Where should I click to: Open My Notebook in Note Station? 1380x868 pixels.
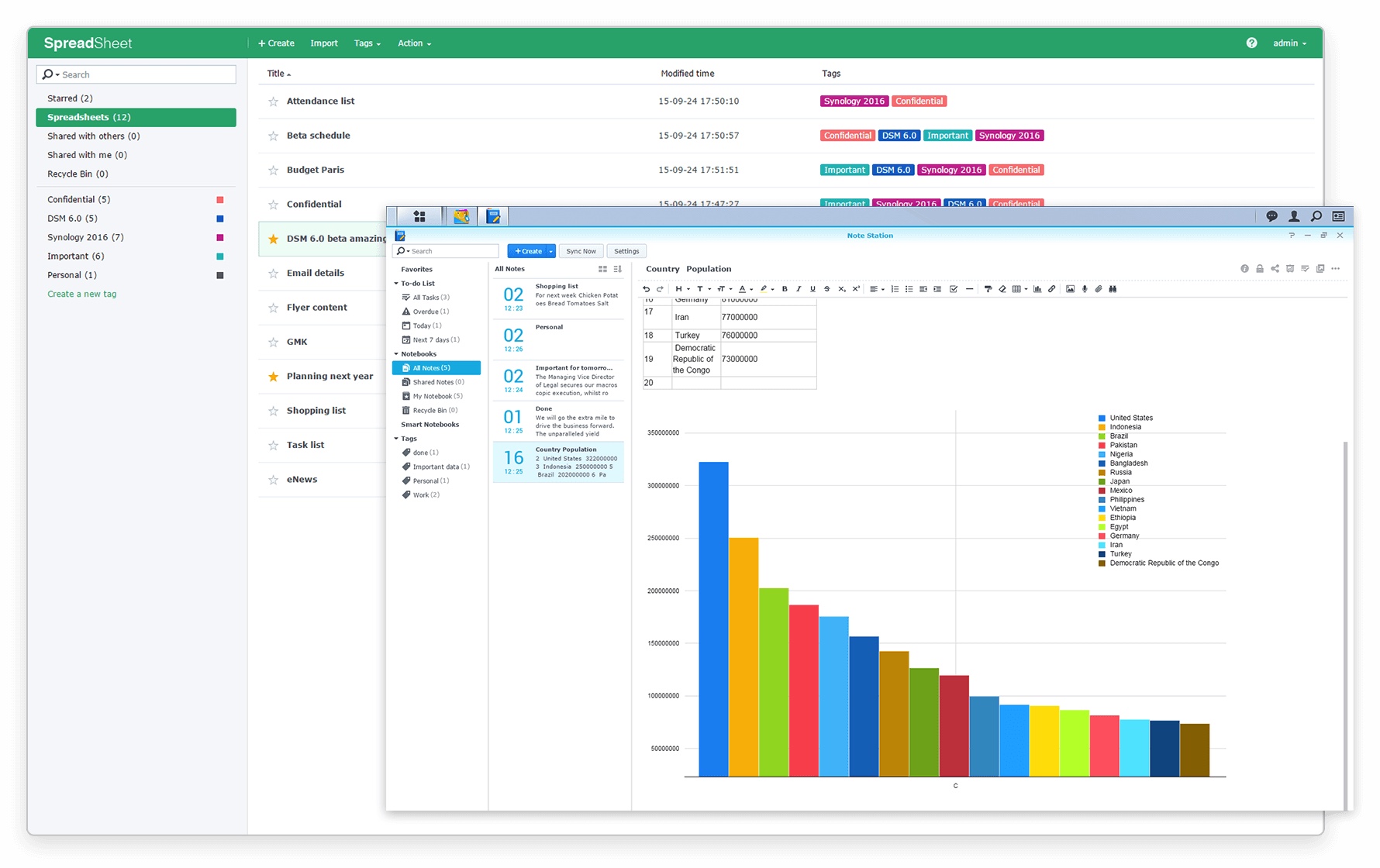(x=436, y=396)
